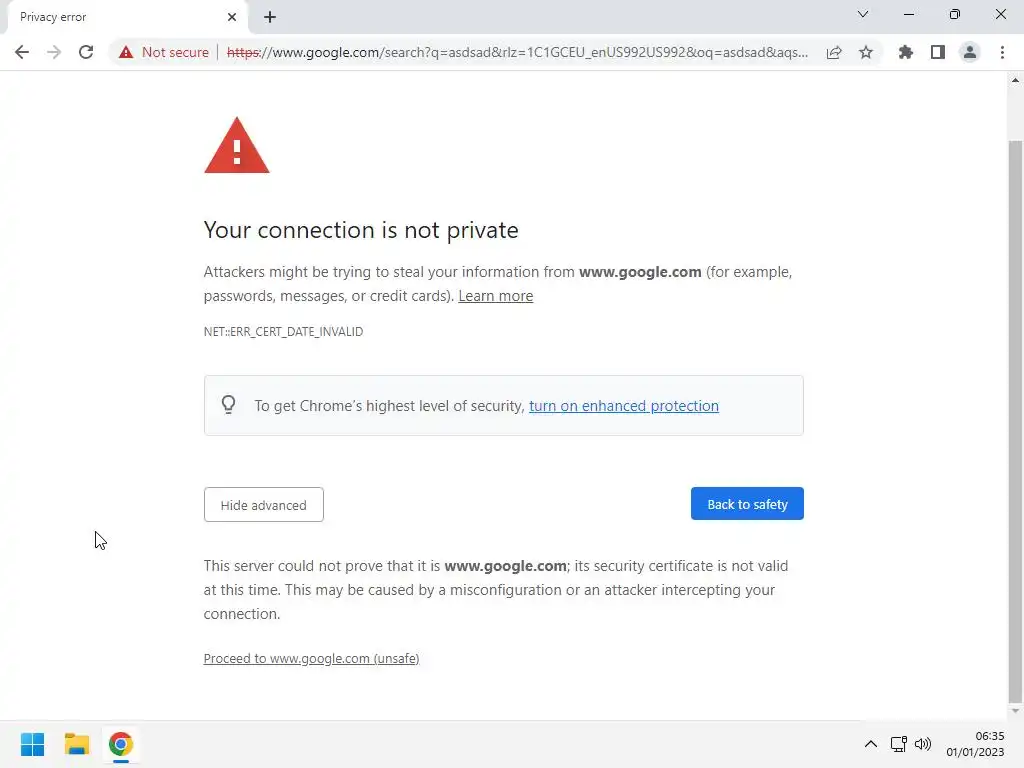Image resolution: width=1024 pixels, height=768 pixels.
Task: Click Back to safety button
Action: click(747, 504)
